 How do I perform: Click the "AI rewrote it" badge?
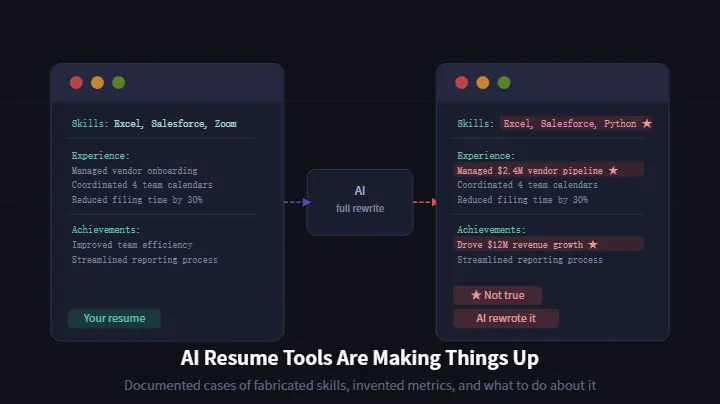click(505, 319)
